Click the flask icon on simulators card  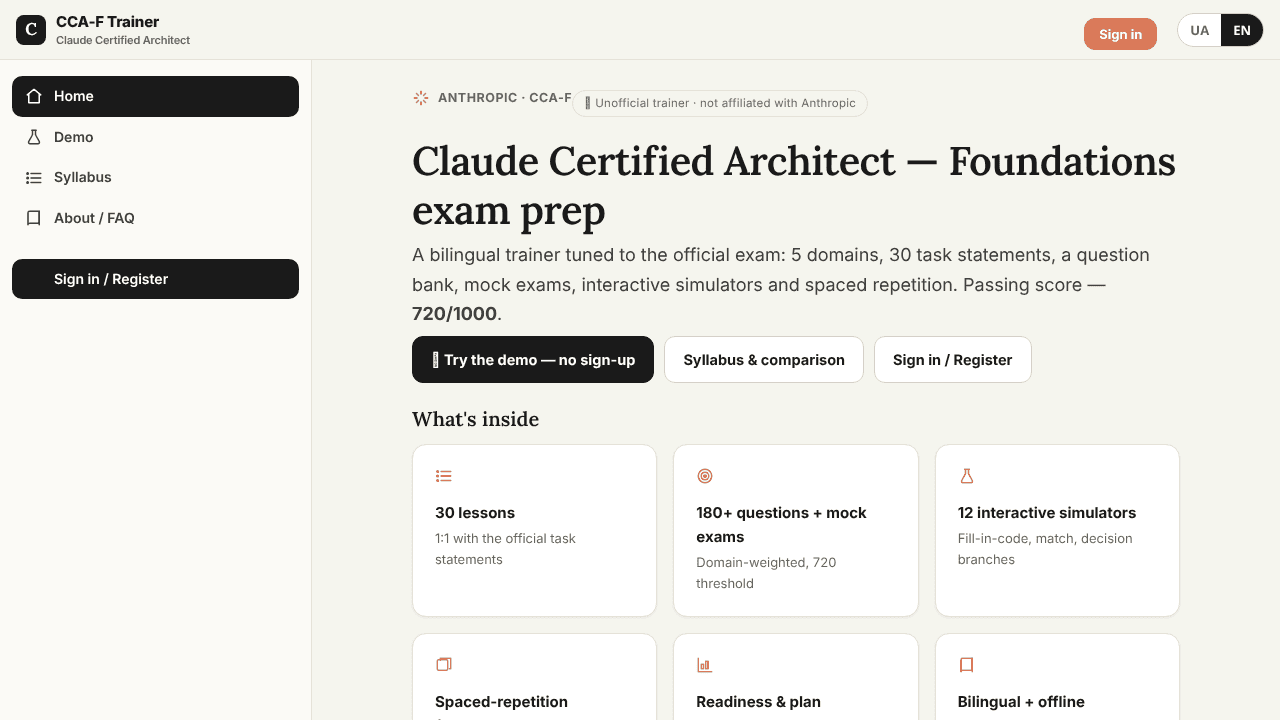pyautogui.click(x=967, y=476)
